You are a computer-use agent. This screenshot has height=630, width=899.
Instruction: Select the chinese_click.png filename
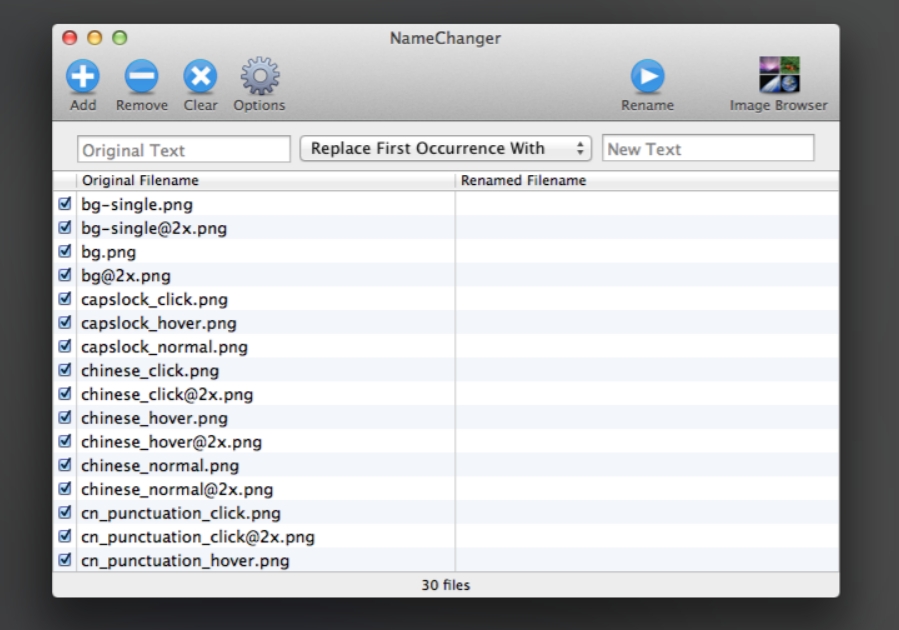150,371
